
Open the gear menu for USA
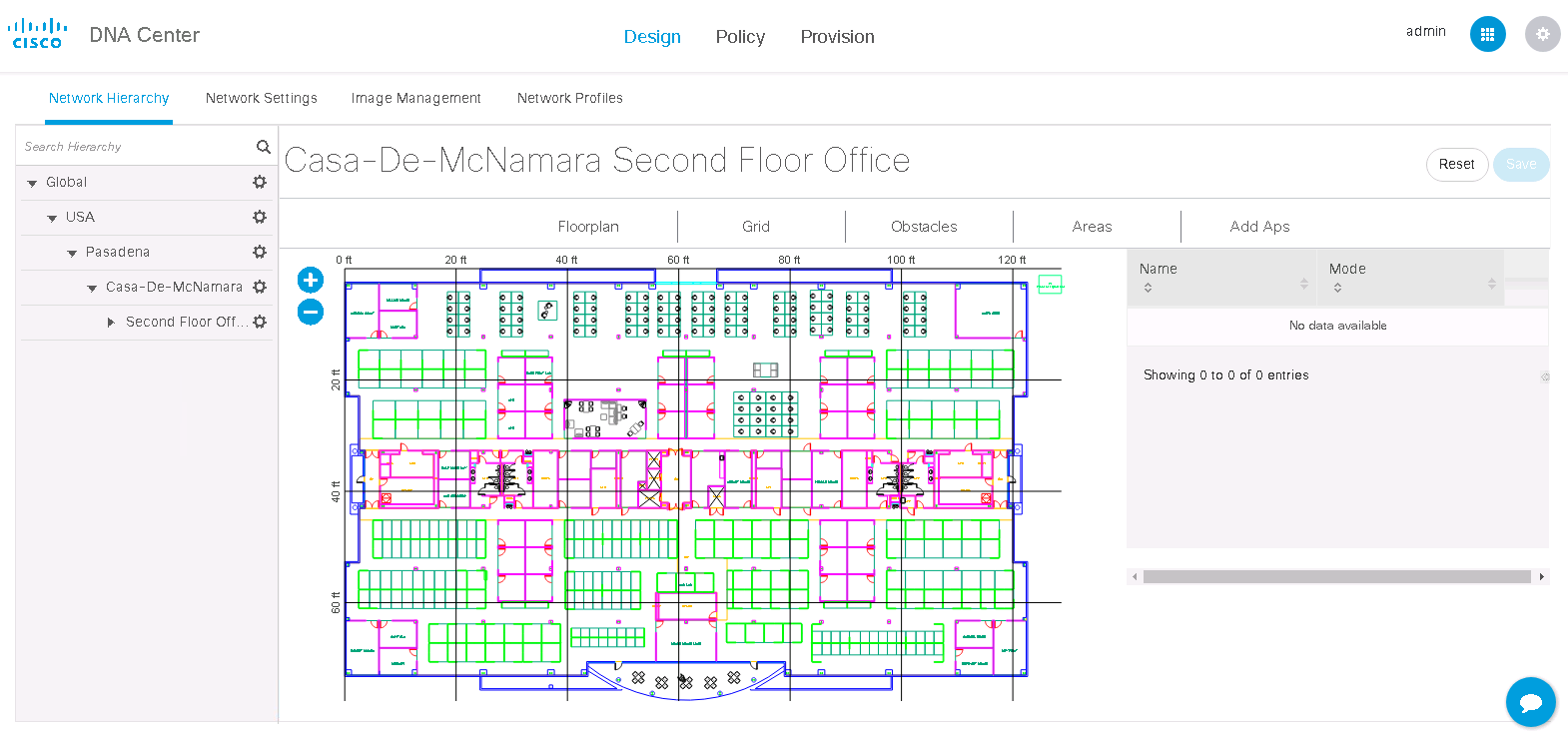click(260, 217)
